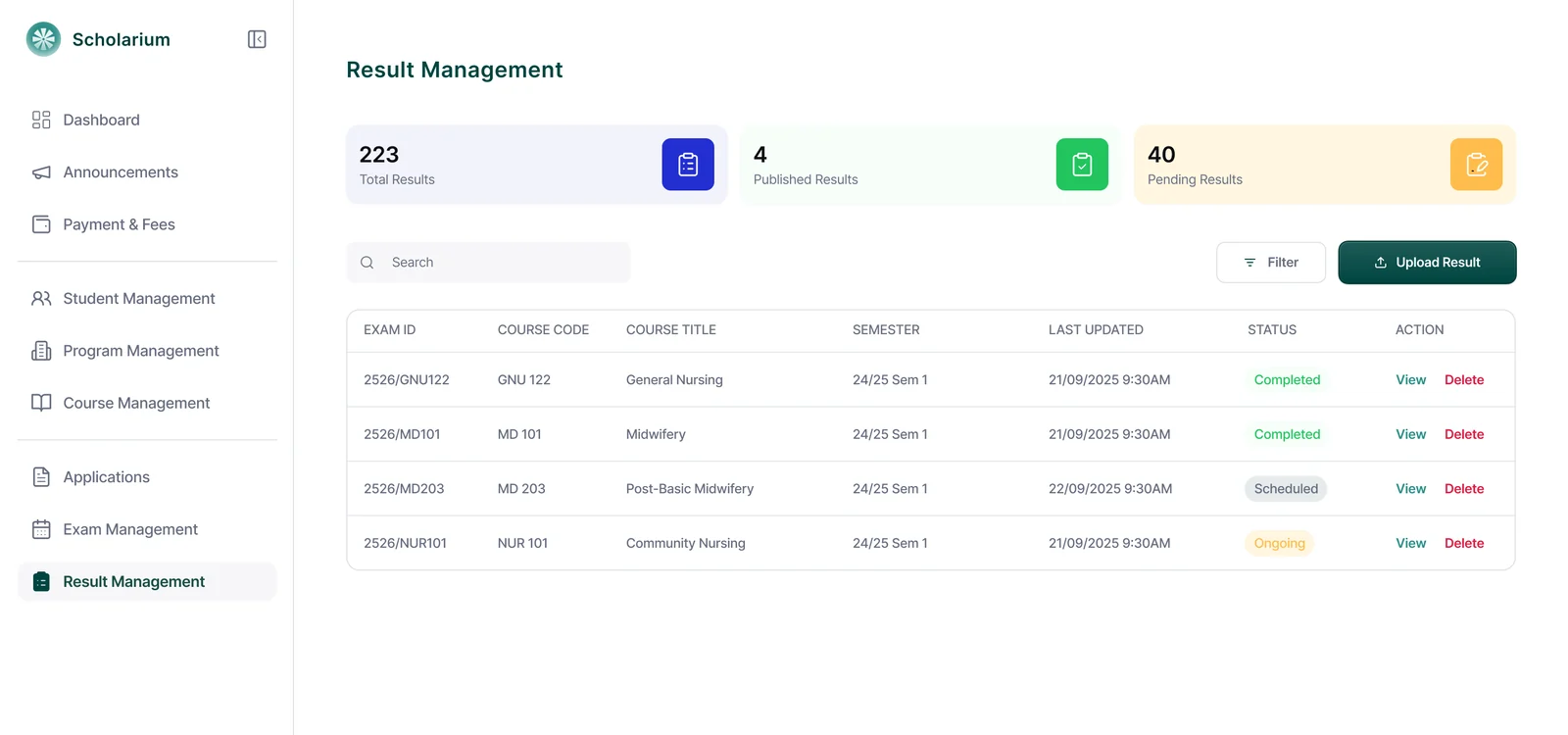1568x735 pixels.
Task: Click the COURSE TITLE column header
Action: (x=671, y=330)
